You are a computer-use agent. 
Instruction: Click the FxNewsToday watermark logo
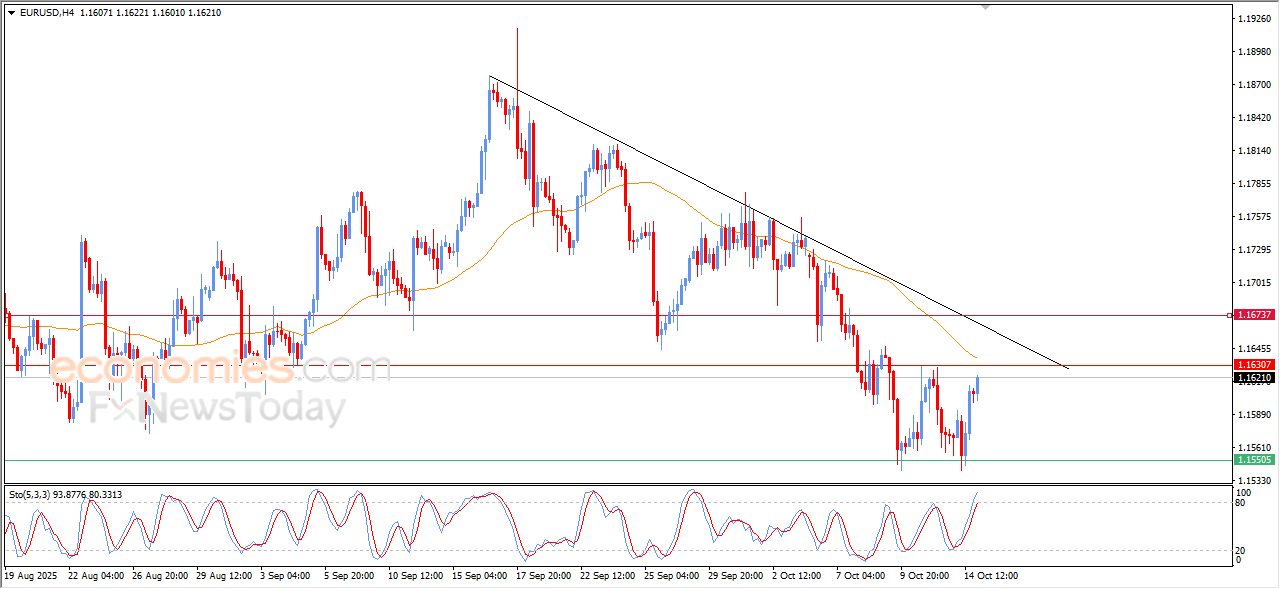click(x=217, y=409)
